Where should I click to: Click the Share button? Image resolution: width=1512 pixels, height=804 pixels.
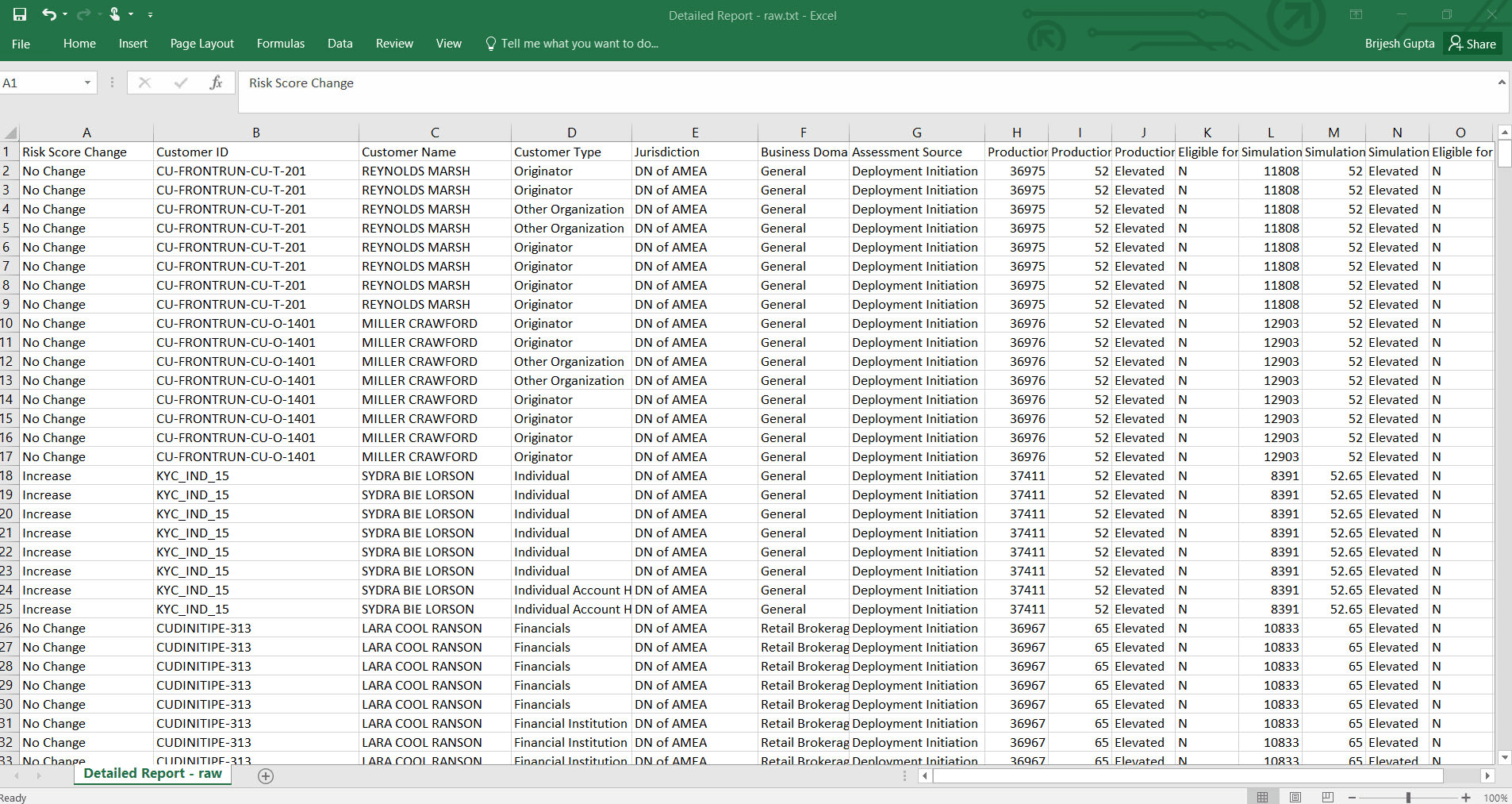[1472, 44]
